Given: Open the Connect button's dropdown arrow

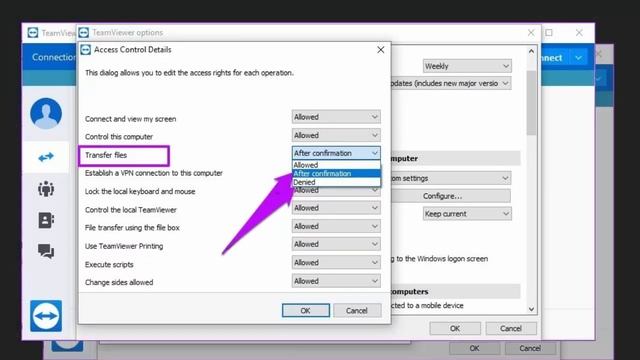Looking at the screenshot, I should [x=578, y=58].
